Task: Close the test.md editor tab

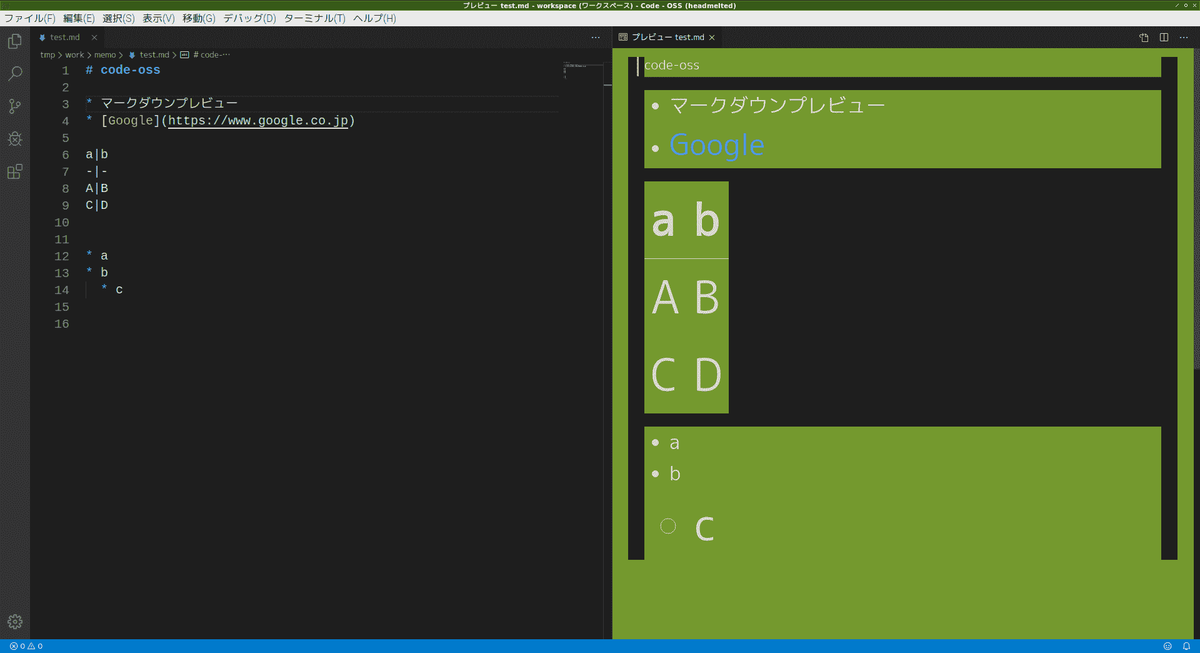Action: tap(95, 38)
